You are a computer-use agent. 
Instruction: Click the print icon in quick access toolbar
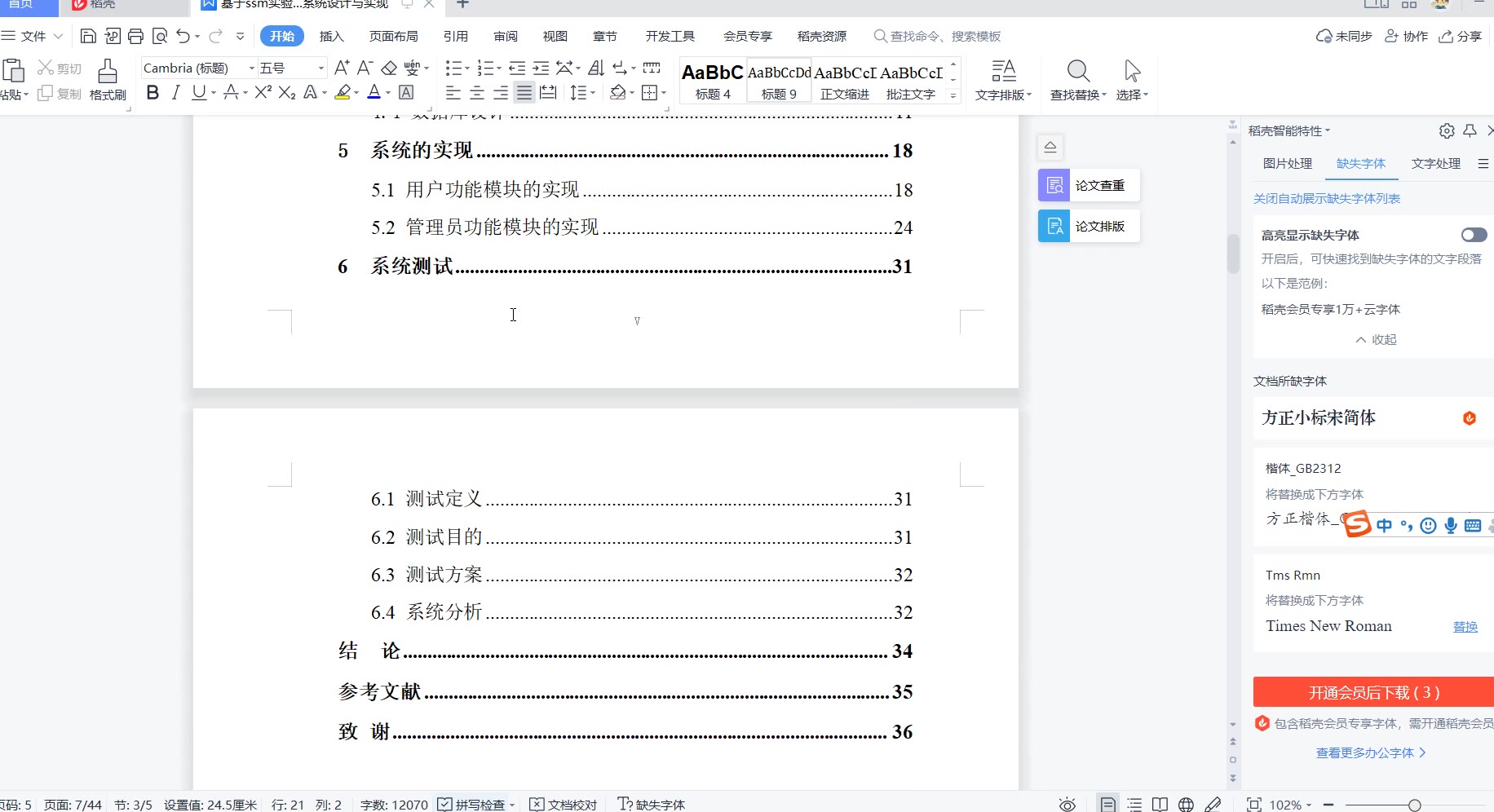click(136, 36)
